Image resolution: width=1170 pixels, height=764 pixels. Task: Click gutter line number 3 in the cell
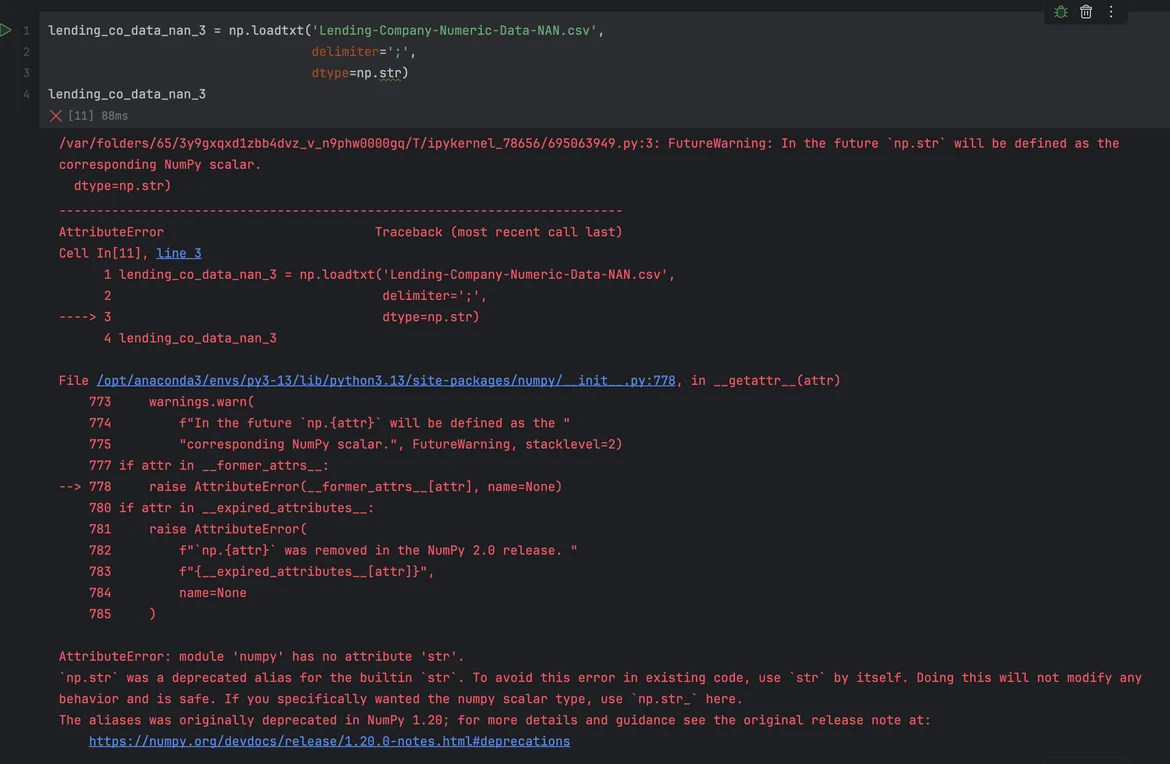pyautogui.click(x=27, y=73)
